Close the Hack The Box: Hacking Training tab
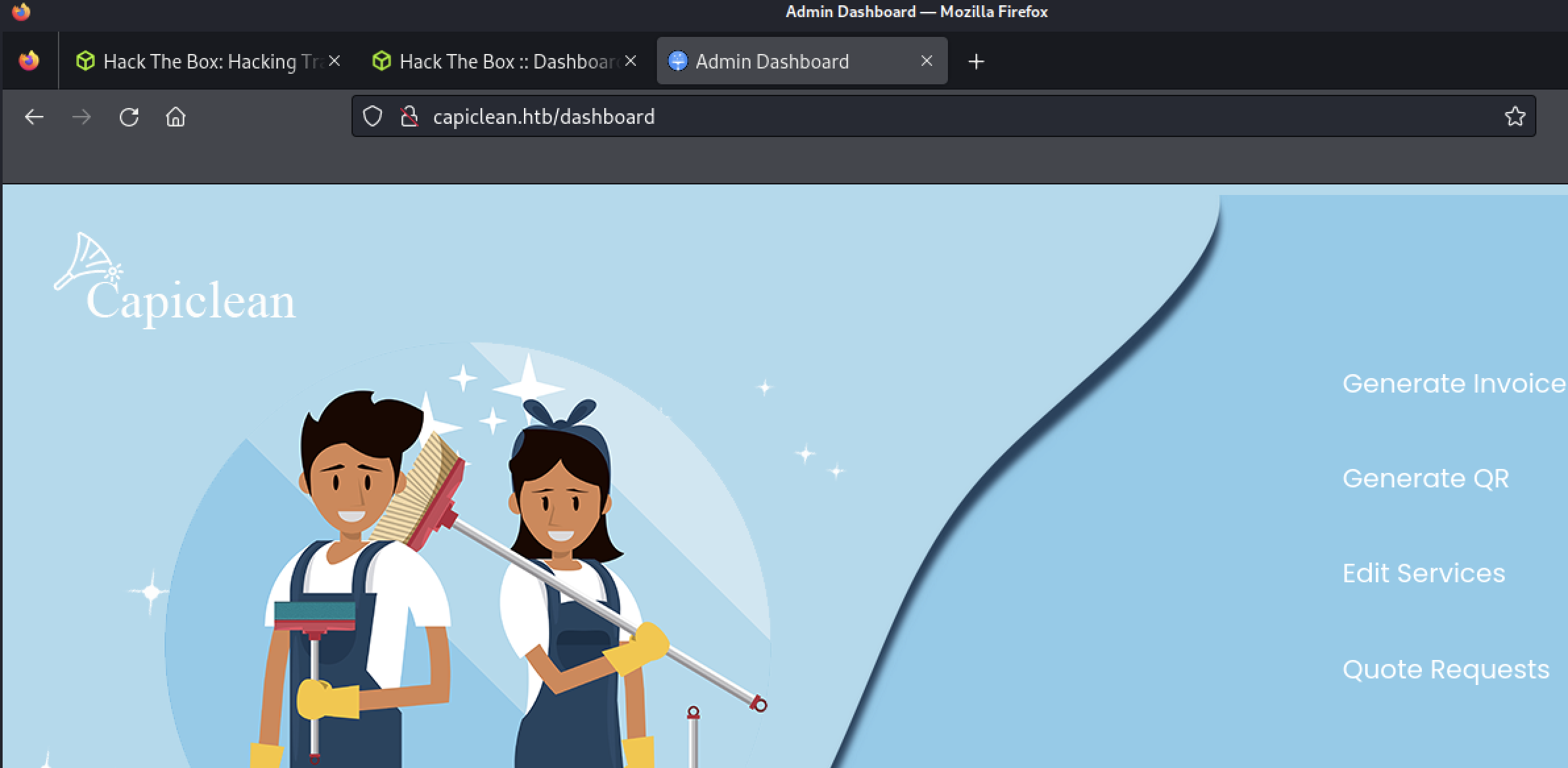The height and width of the screenshot is (768, 1568). [x=334, y=61]
